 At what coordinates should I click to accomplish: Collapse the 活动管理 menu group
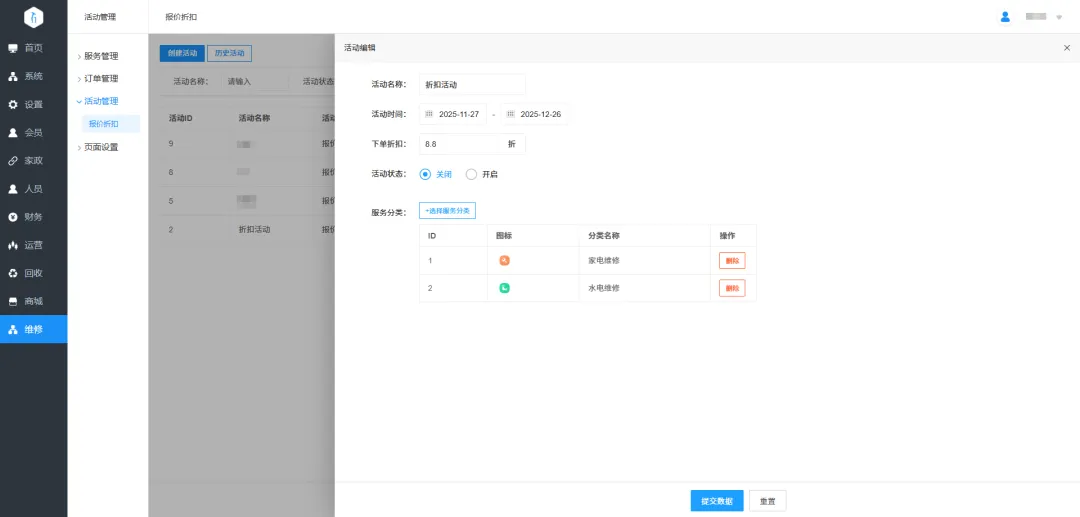[100, 101]
